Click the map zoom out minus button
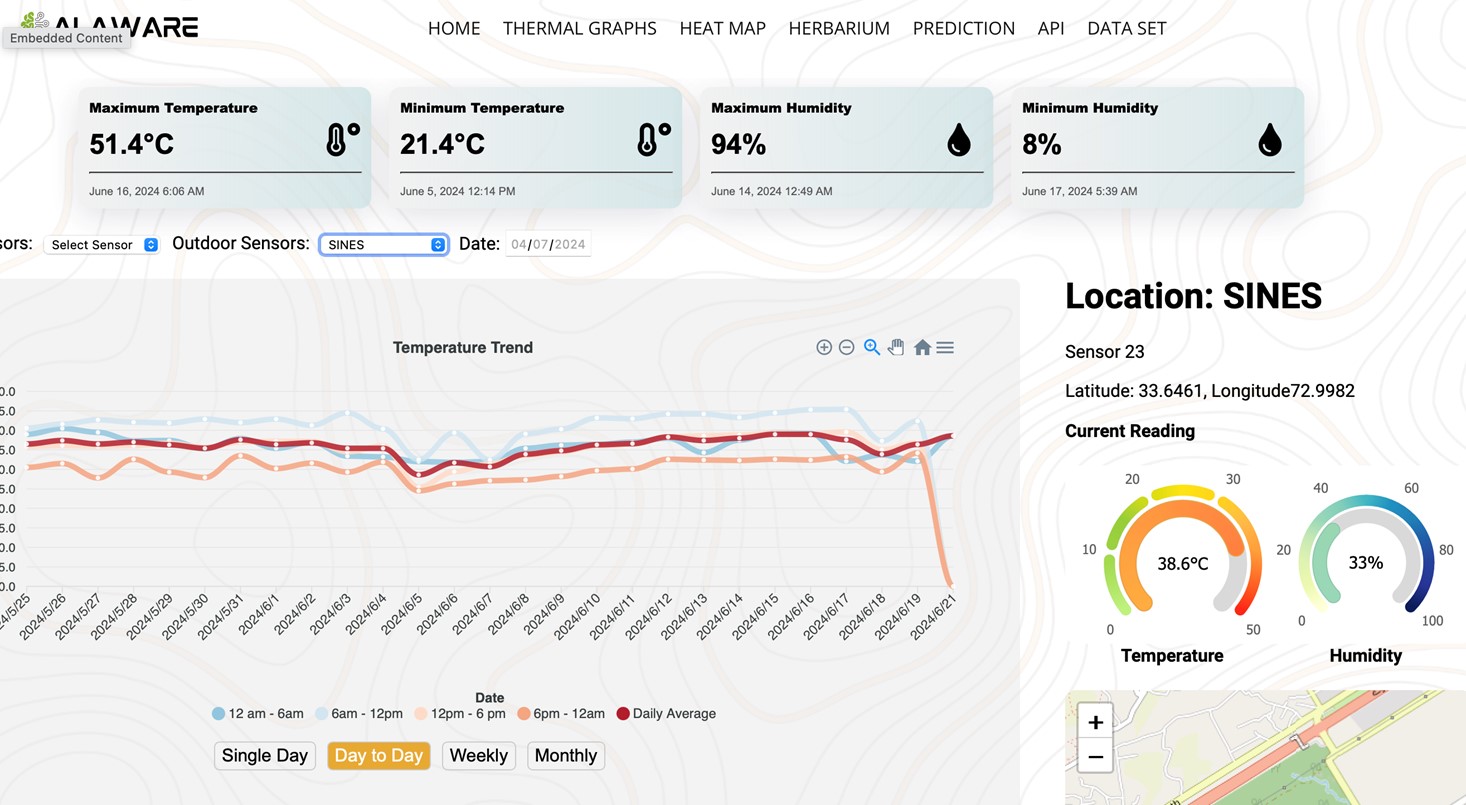 [1096, 757]
